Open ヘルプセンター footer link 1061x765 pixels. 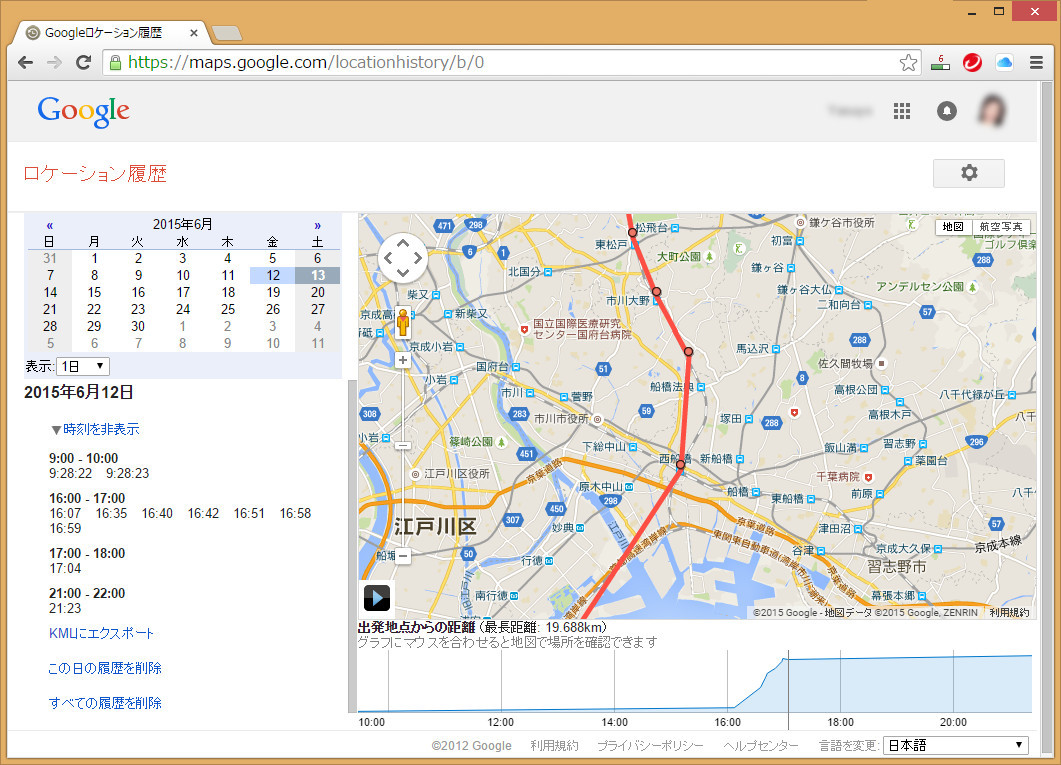click(761, 745)
